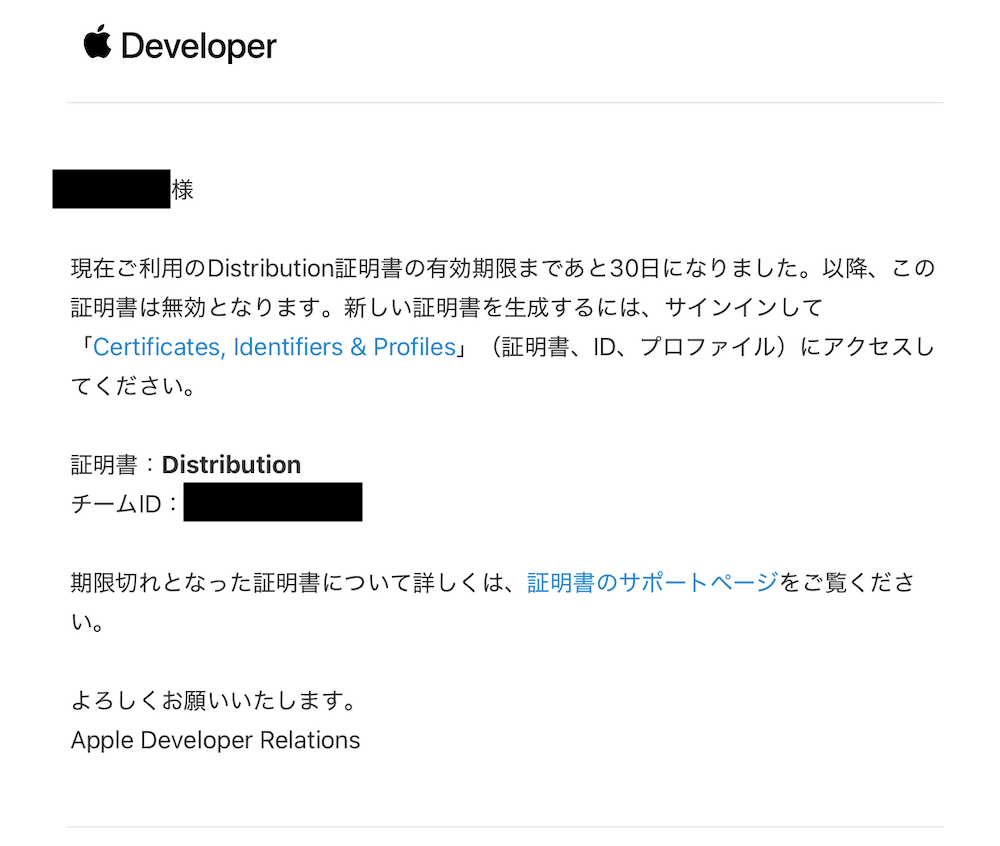
Task: Click the 証明書： label
Action: coord(113,465)
